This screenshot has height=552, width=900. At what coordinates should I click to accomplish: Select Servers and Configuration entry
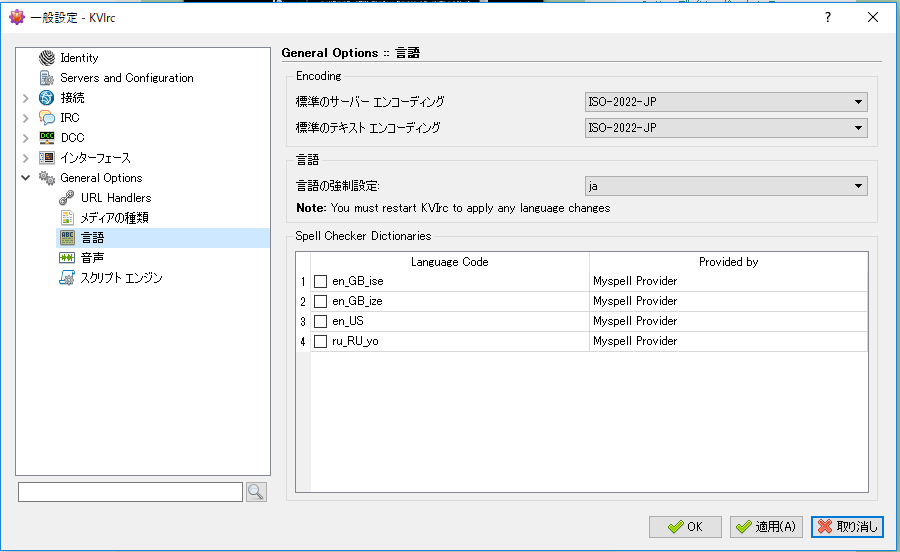127,77
